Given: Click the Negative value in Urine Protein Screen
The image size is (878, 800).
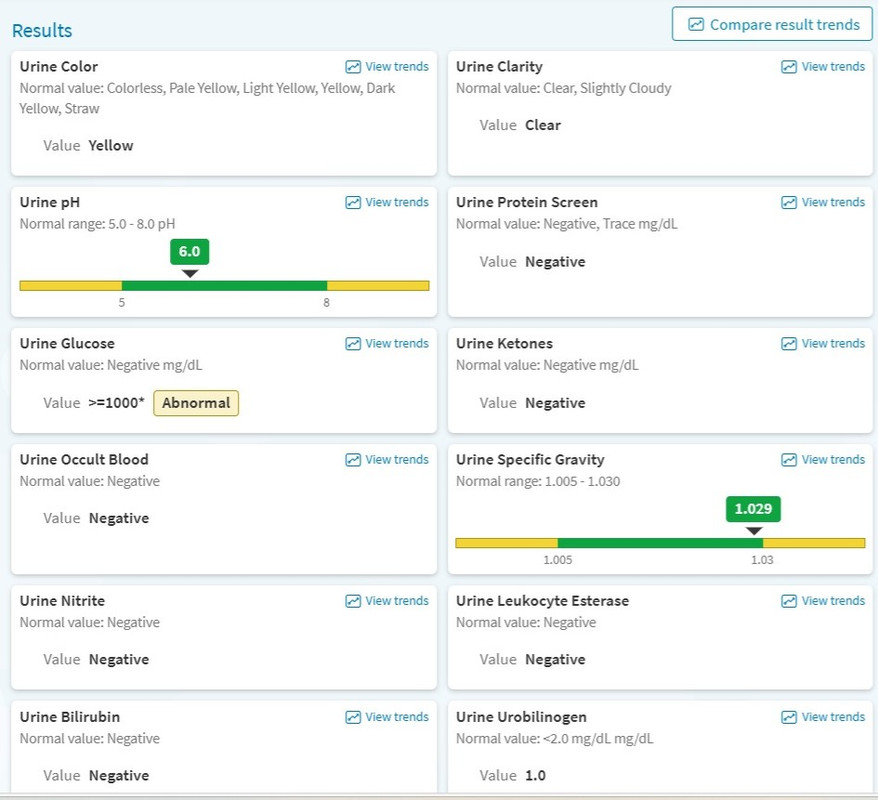Looking at the screenshot, I should click(x=555, y=262).
